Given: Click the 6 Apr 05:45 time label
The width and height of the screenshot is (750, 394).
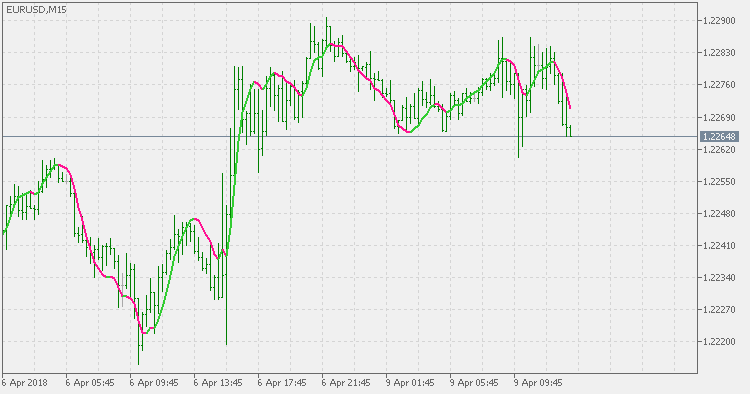Looking at the screenshot, I should coord(90,383).
